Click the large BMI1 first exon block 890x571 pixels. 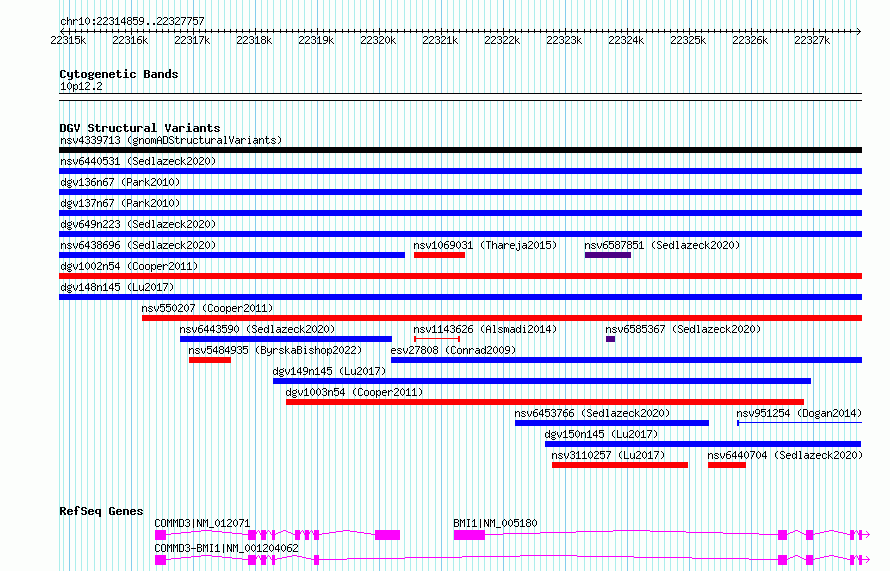tap(469, 535)
